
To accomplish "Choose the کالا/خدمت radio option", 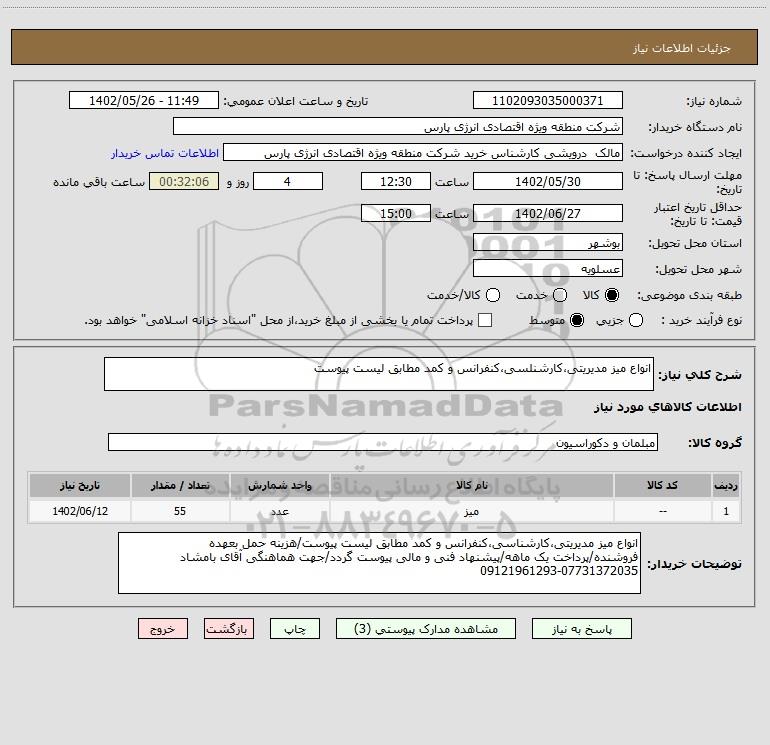I will (493, 296).
